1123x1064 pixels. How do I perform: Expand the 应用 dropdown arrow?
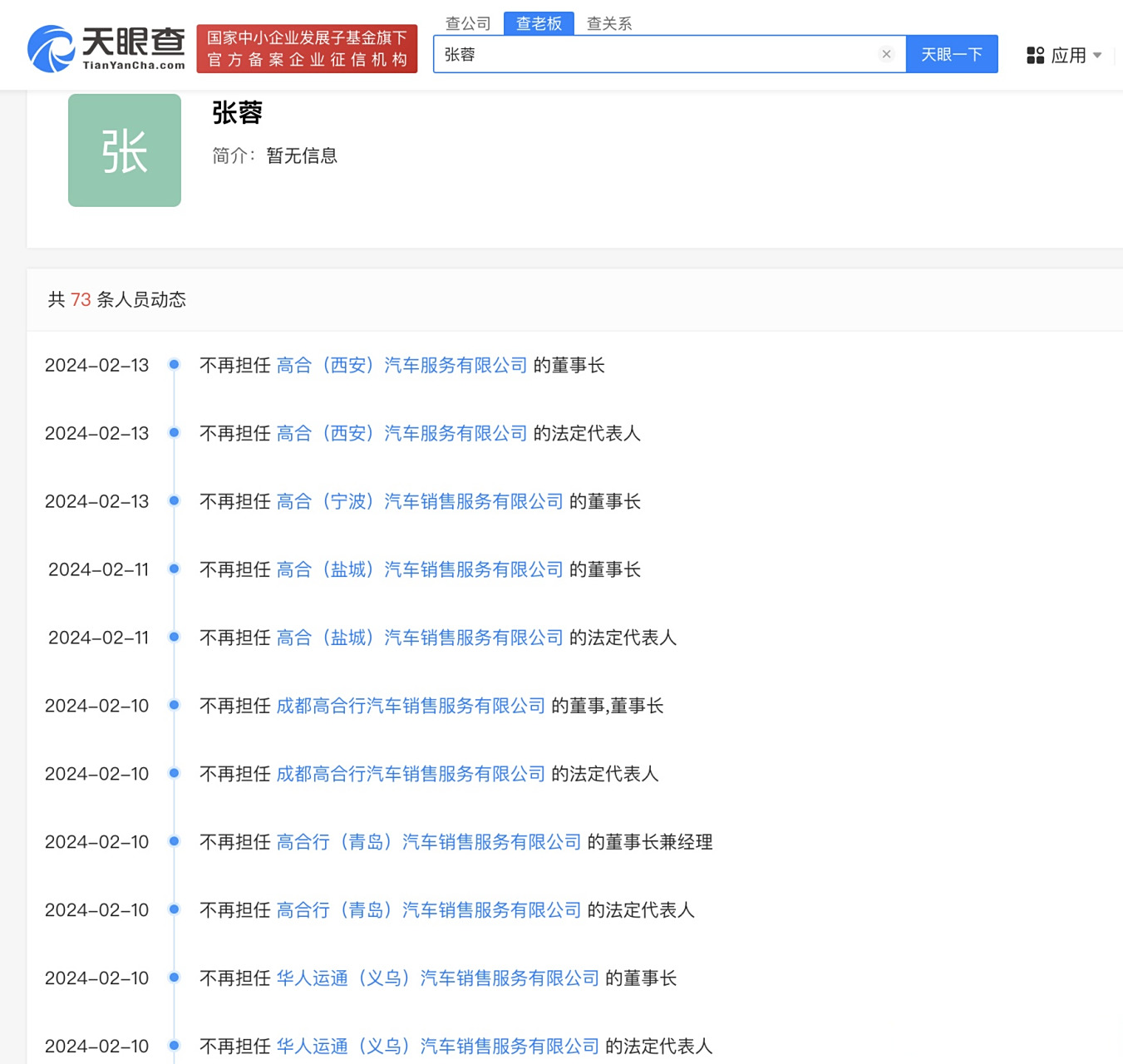[x=1097, y=55]
